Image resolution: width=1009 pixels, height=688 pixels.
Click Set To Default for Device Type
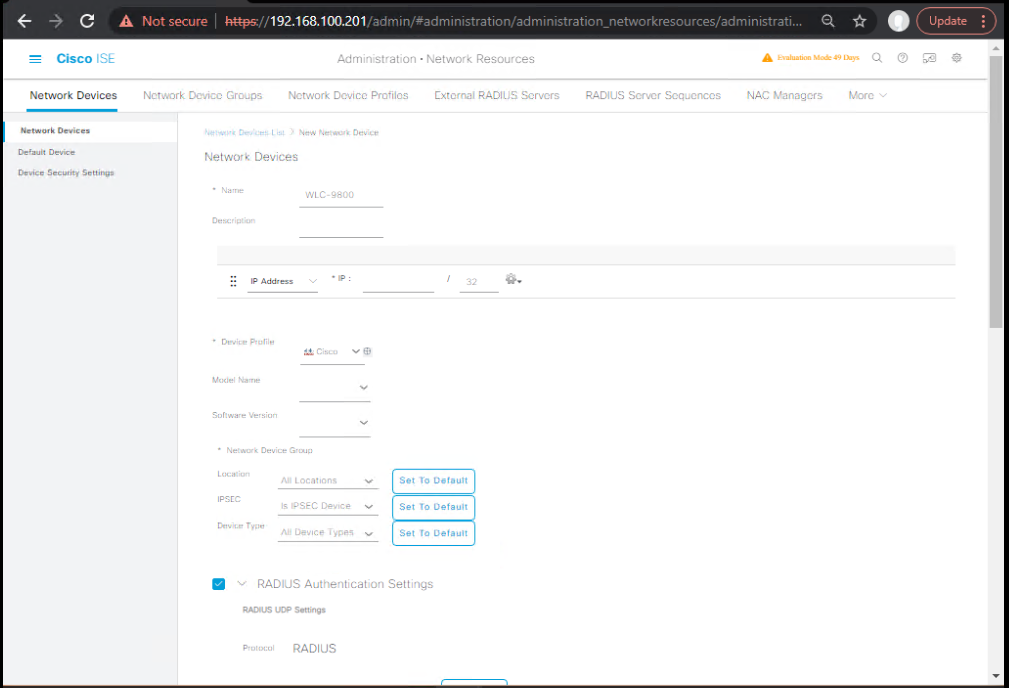click(x=434, y=534)
